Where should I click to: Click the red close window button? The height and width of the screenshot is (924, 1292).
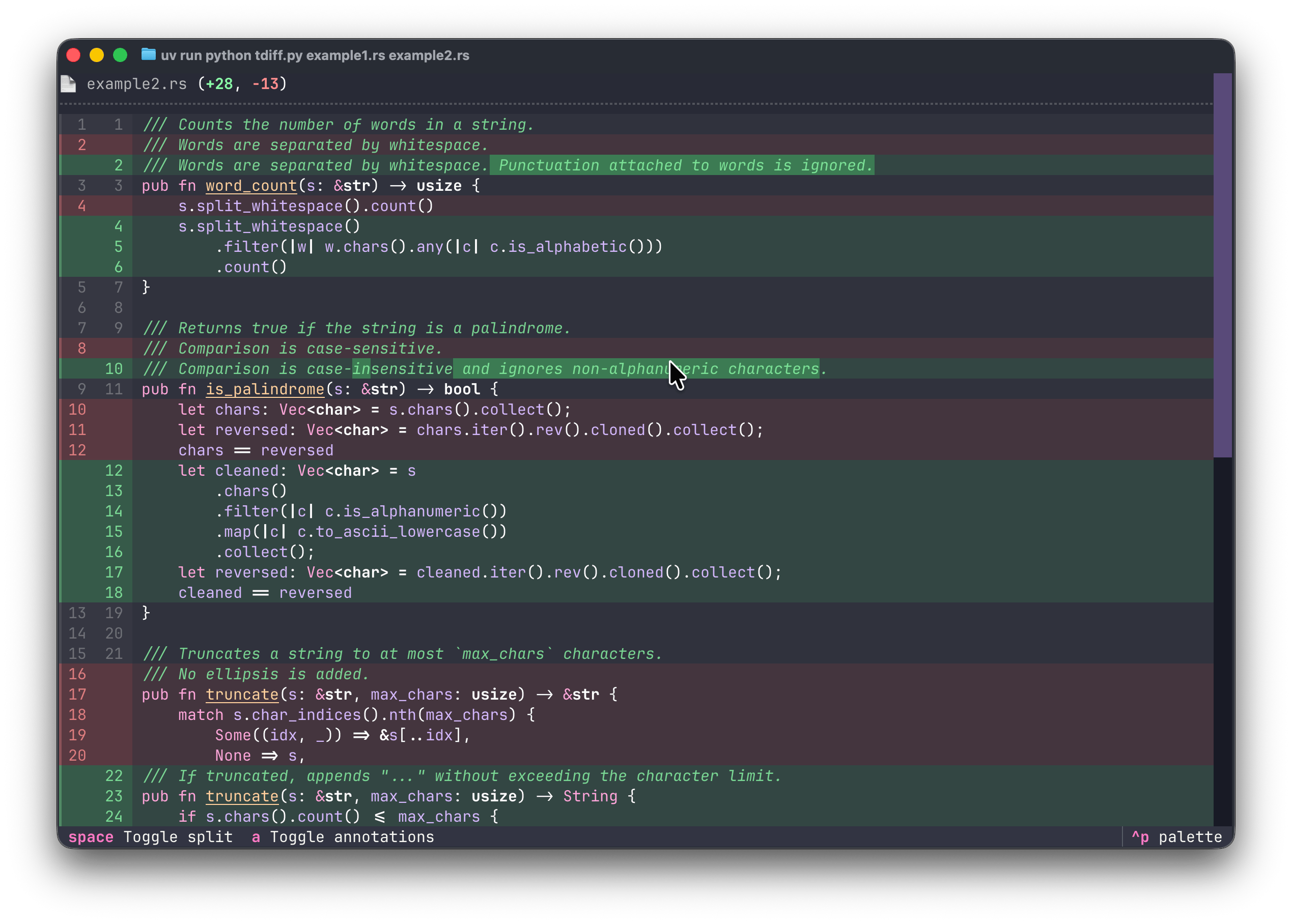73,55
